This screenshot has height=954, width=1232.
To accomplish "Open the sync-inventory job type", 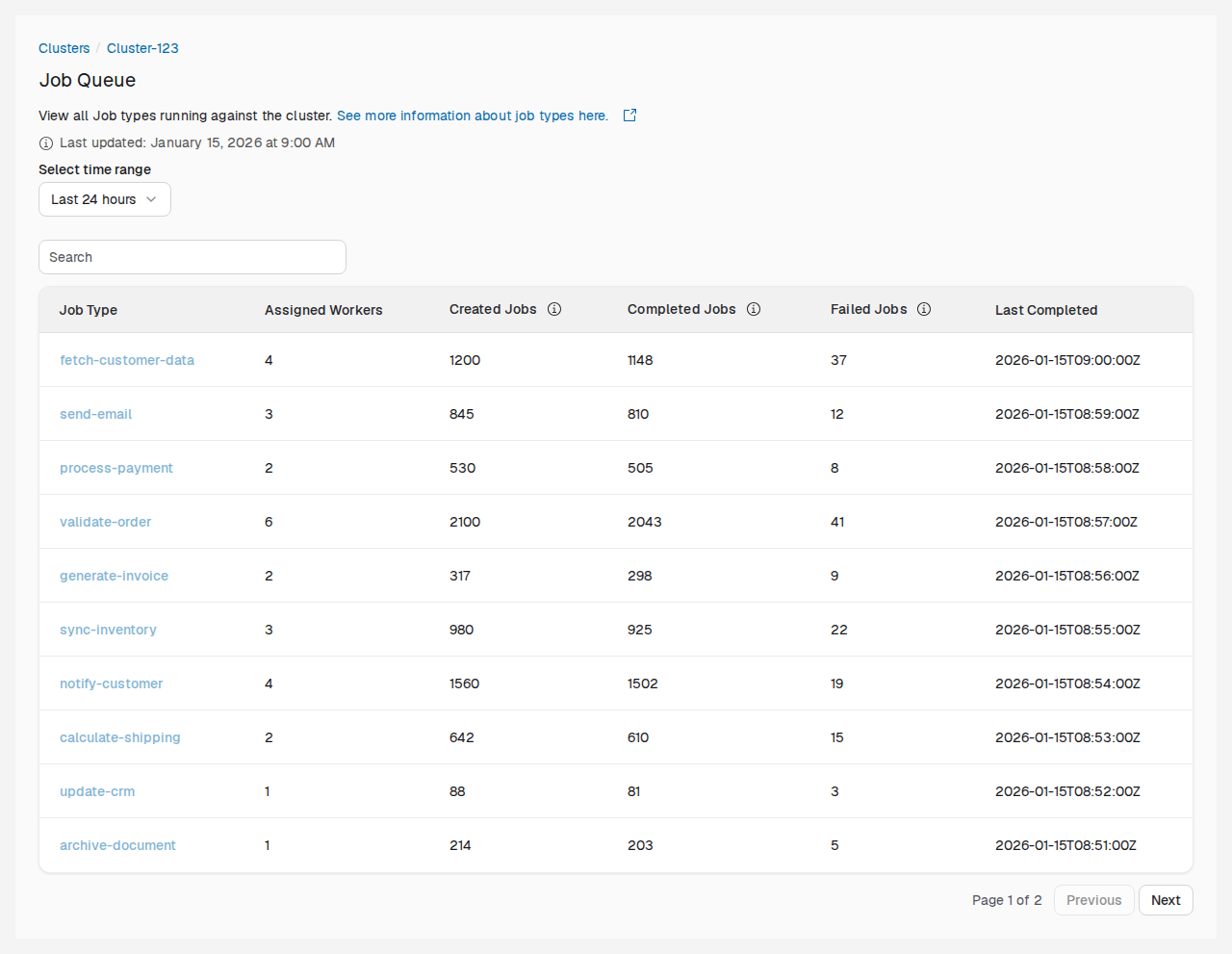I will [109, 630].
